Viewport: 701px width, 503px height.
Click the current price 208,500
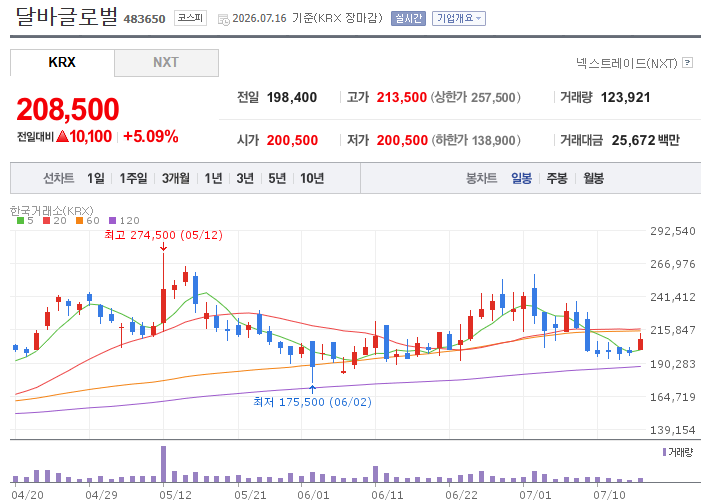pyautogui.click(x=68, y=109)
